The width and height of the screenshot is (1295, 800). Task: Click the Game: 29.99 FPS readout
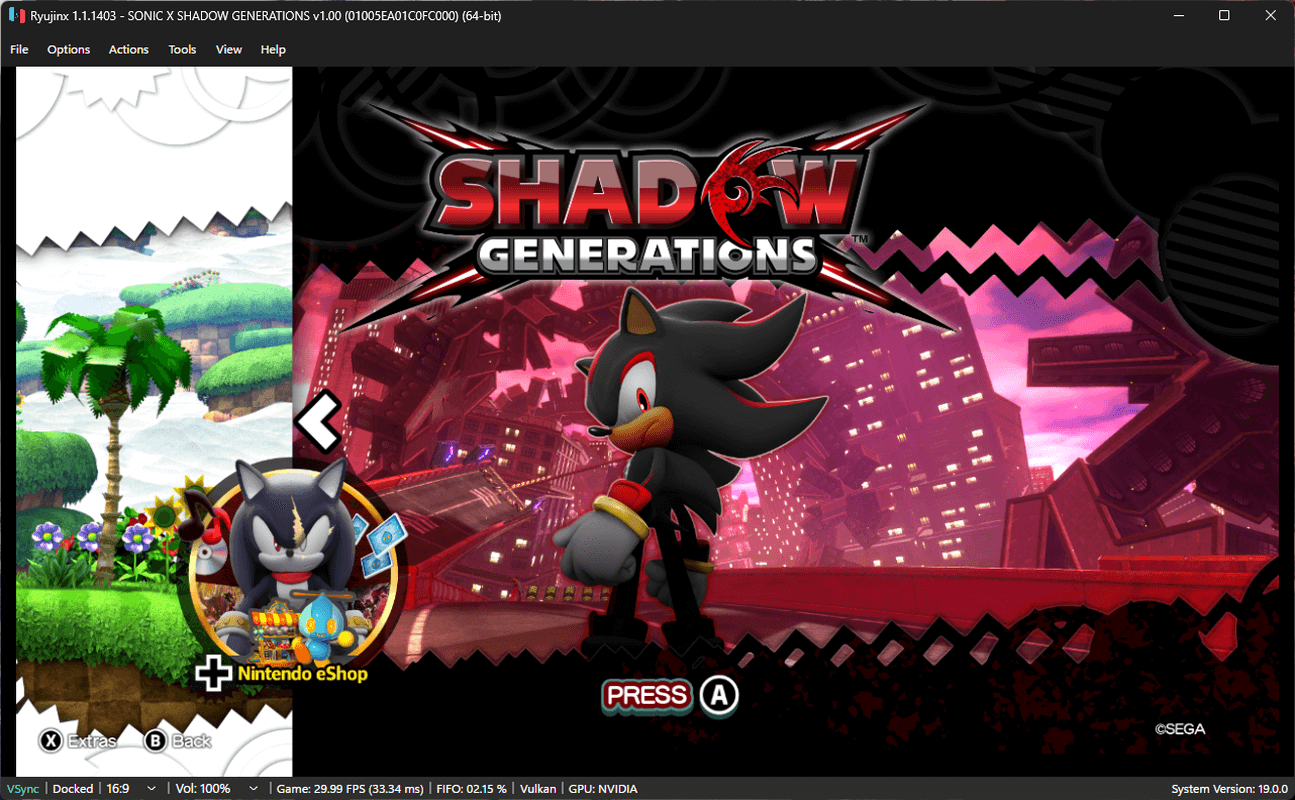coord(351,789)
